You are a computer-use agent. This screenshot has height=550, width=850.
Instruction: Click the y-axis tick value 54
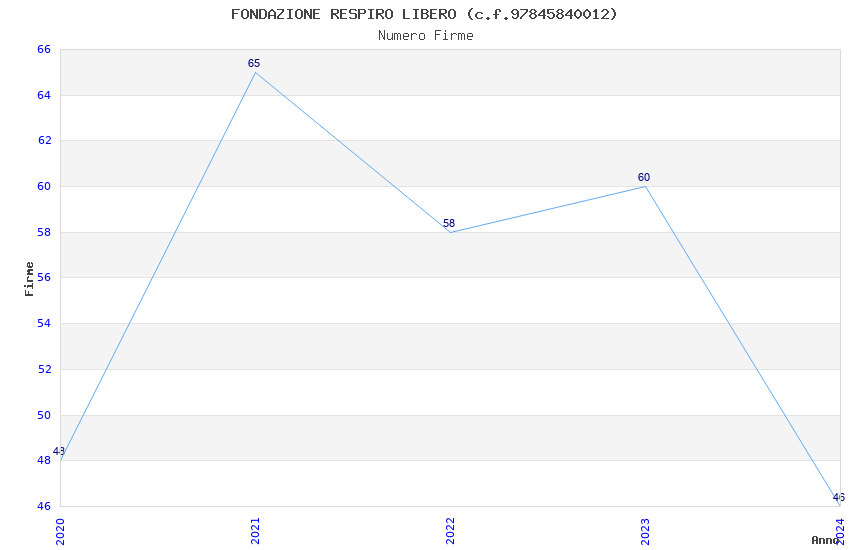tap(44, 323)
